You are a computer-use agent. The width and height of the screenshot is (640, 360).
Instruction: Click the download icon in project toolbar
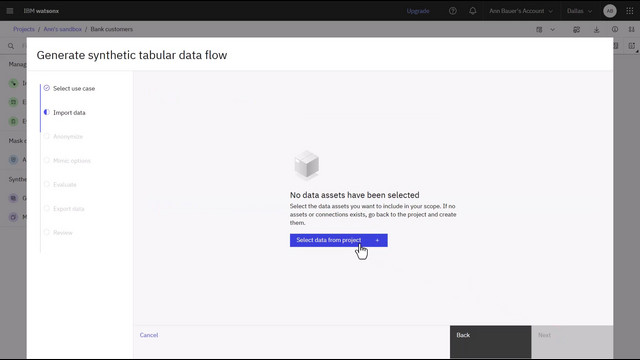(596, 30)
